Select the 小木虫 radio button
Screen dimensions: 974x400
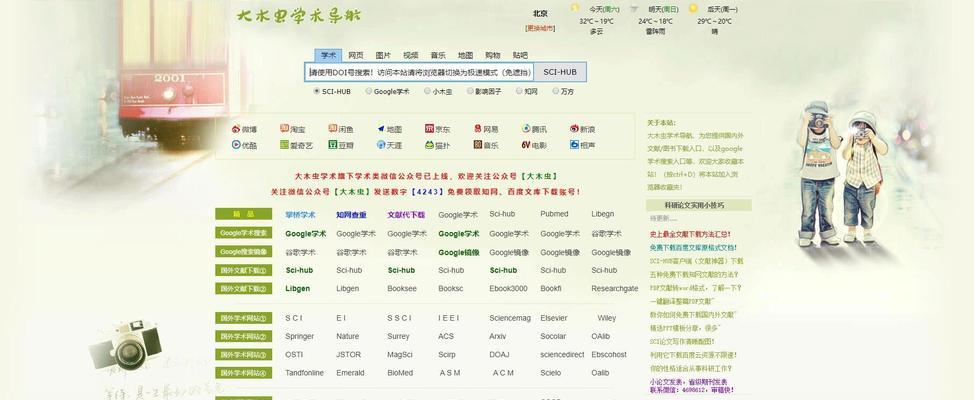pos(427,91)
